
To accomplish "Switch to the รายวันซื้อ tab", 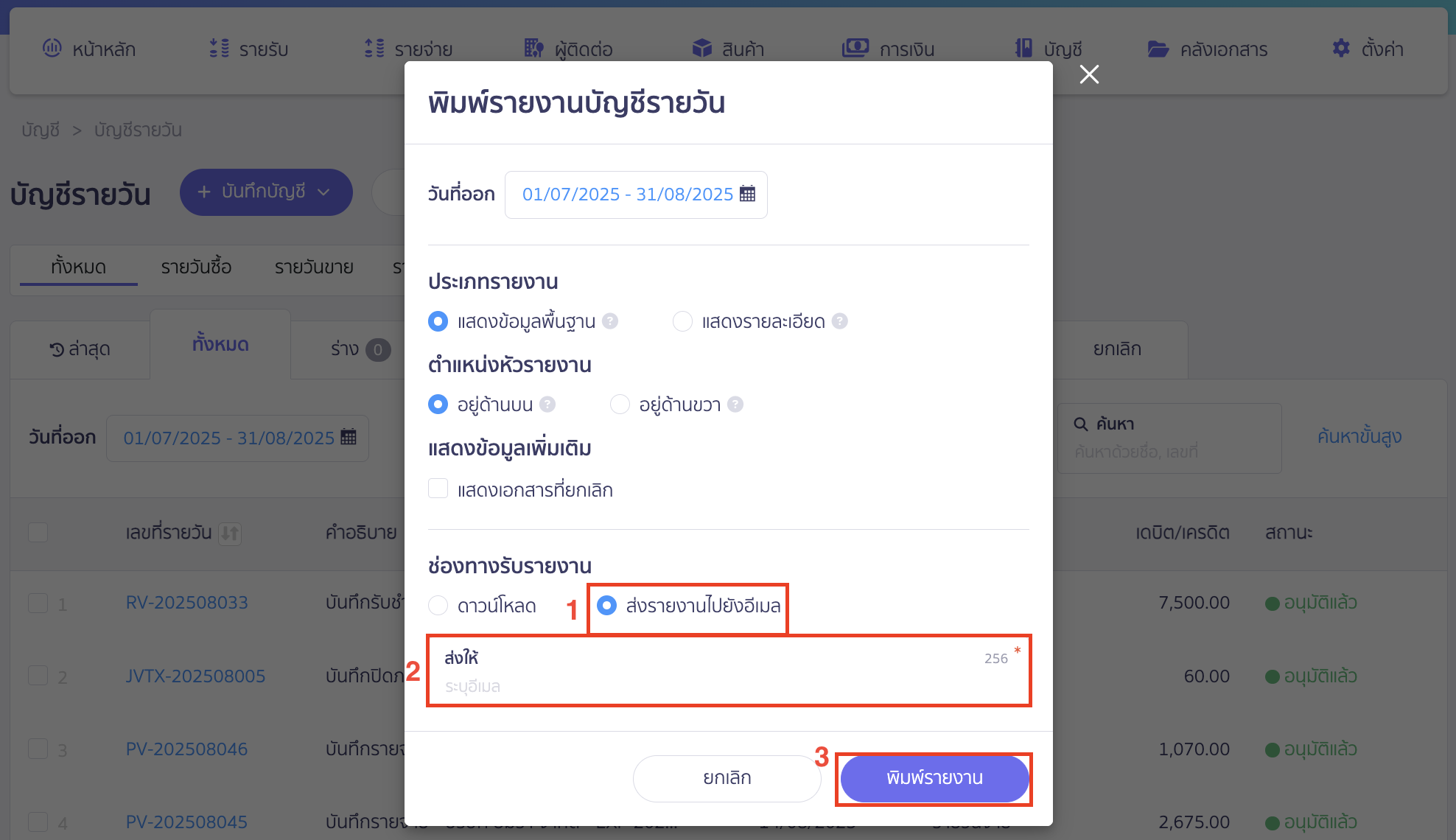I will [x=196, y=267].
